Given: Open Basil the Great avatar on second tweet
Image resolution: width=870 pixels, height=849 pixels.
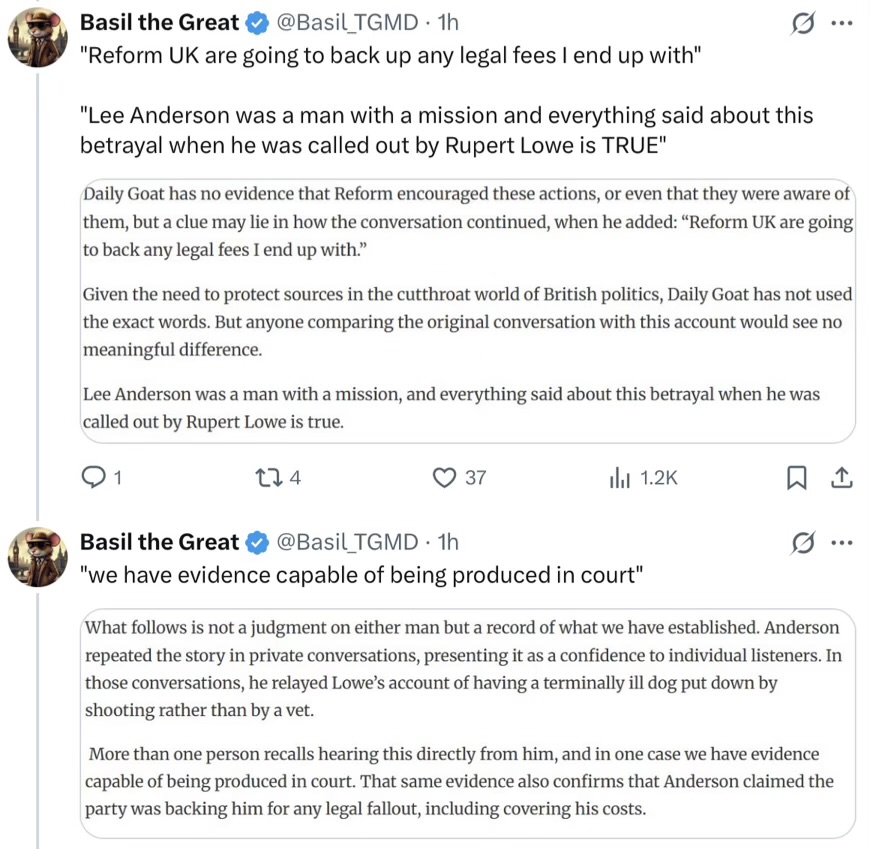Looking at the screenshot, I should click(x=38, y=557).
